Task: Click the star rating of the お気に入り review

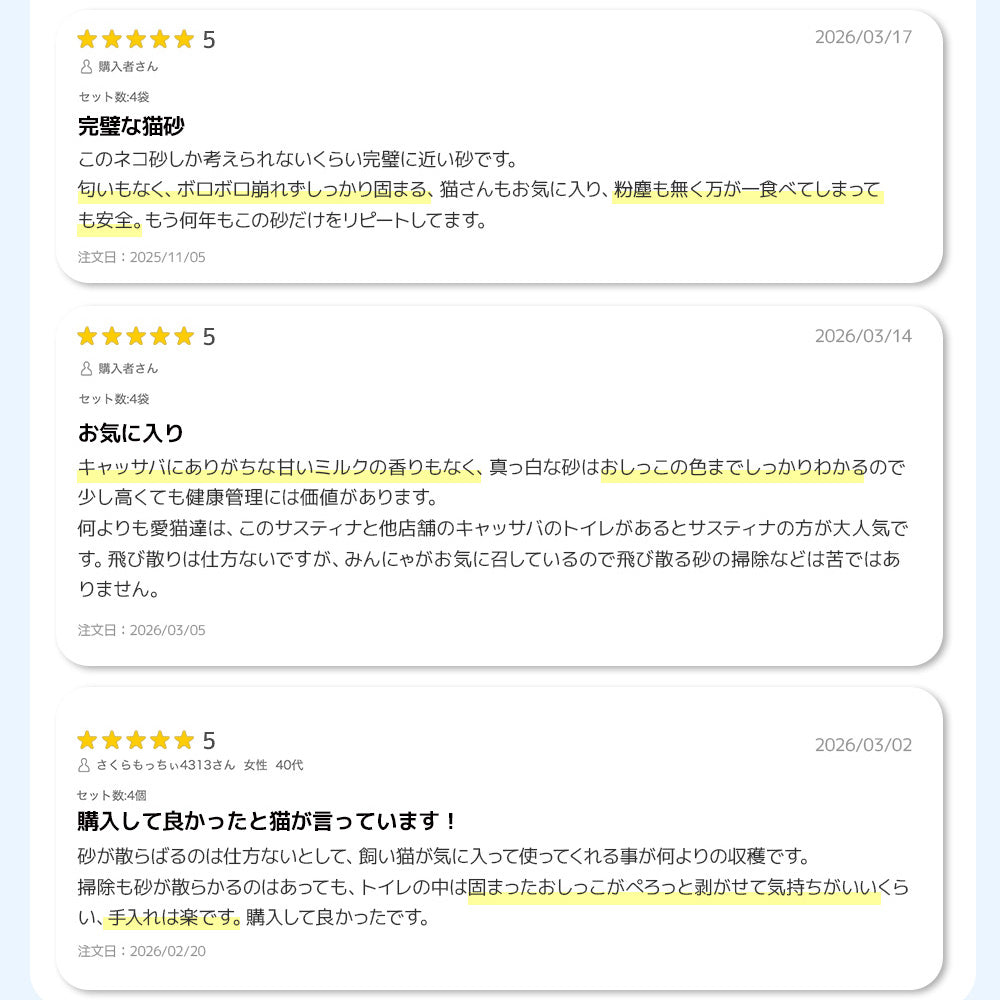Action: pyautogui.click(x=135, y=337)
